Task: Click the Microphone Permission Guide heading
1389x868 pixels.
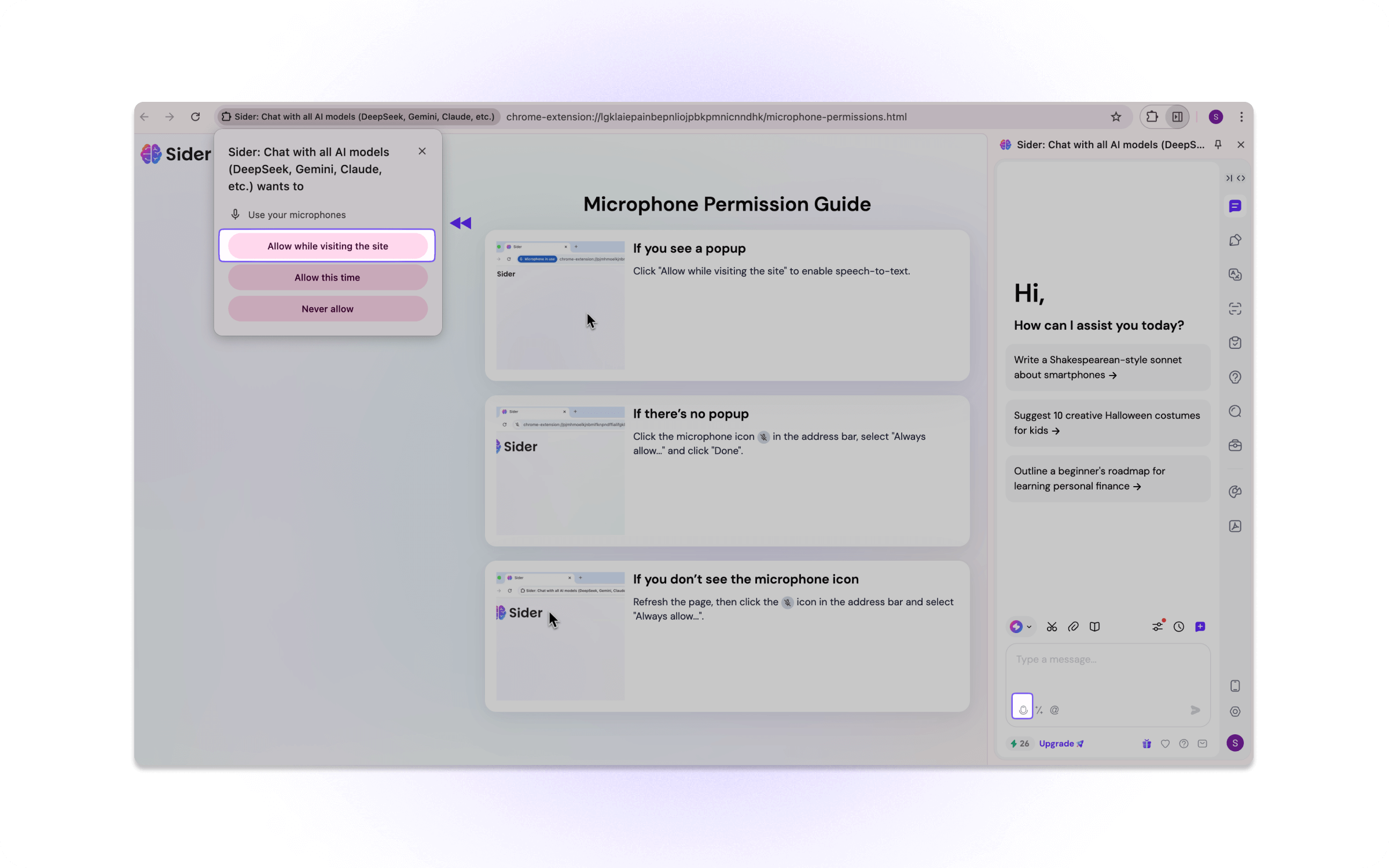Action: coord(727,204)
